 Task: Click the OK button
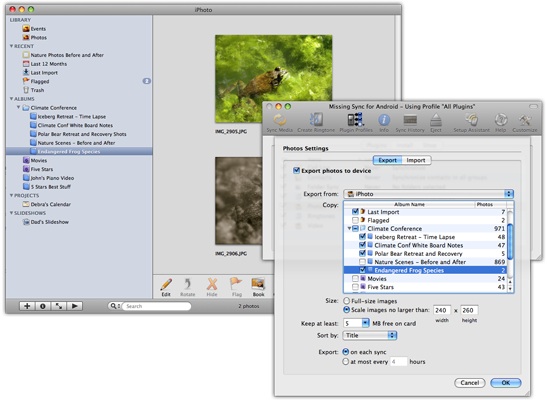505,383
